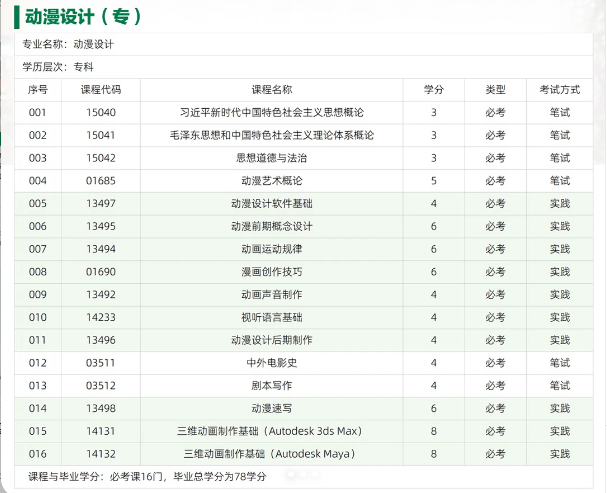Click sequence number 001
607x493 pixels.
[x=38, y=113]
